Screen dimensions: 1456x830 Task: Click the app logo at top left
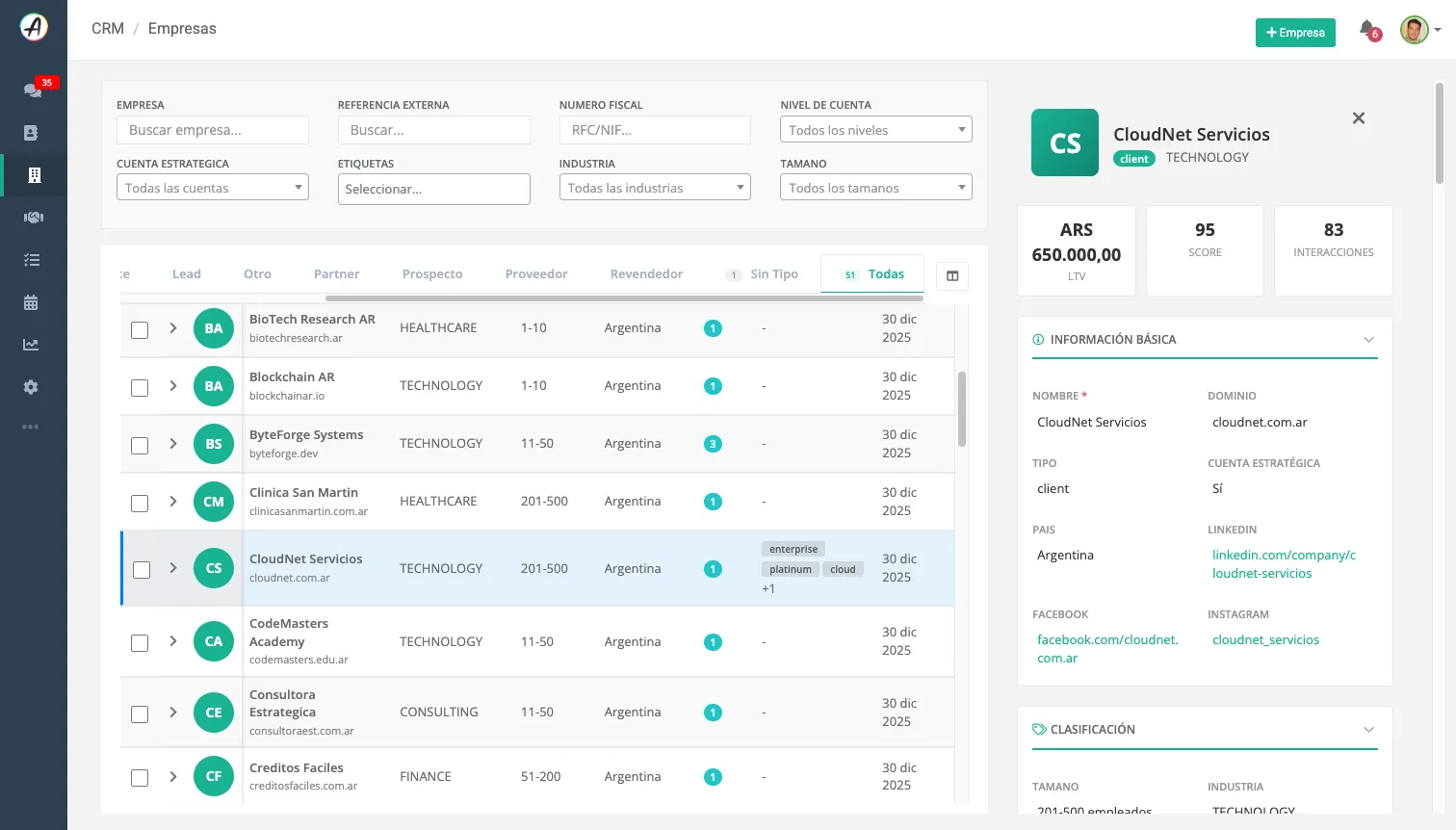(x=34, y=28)
